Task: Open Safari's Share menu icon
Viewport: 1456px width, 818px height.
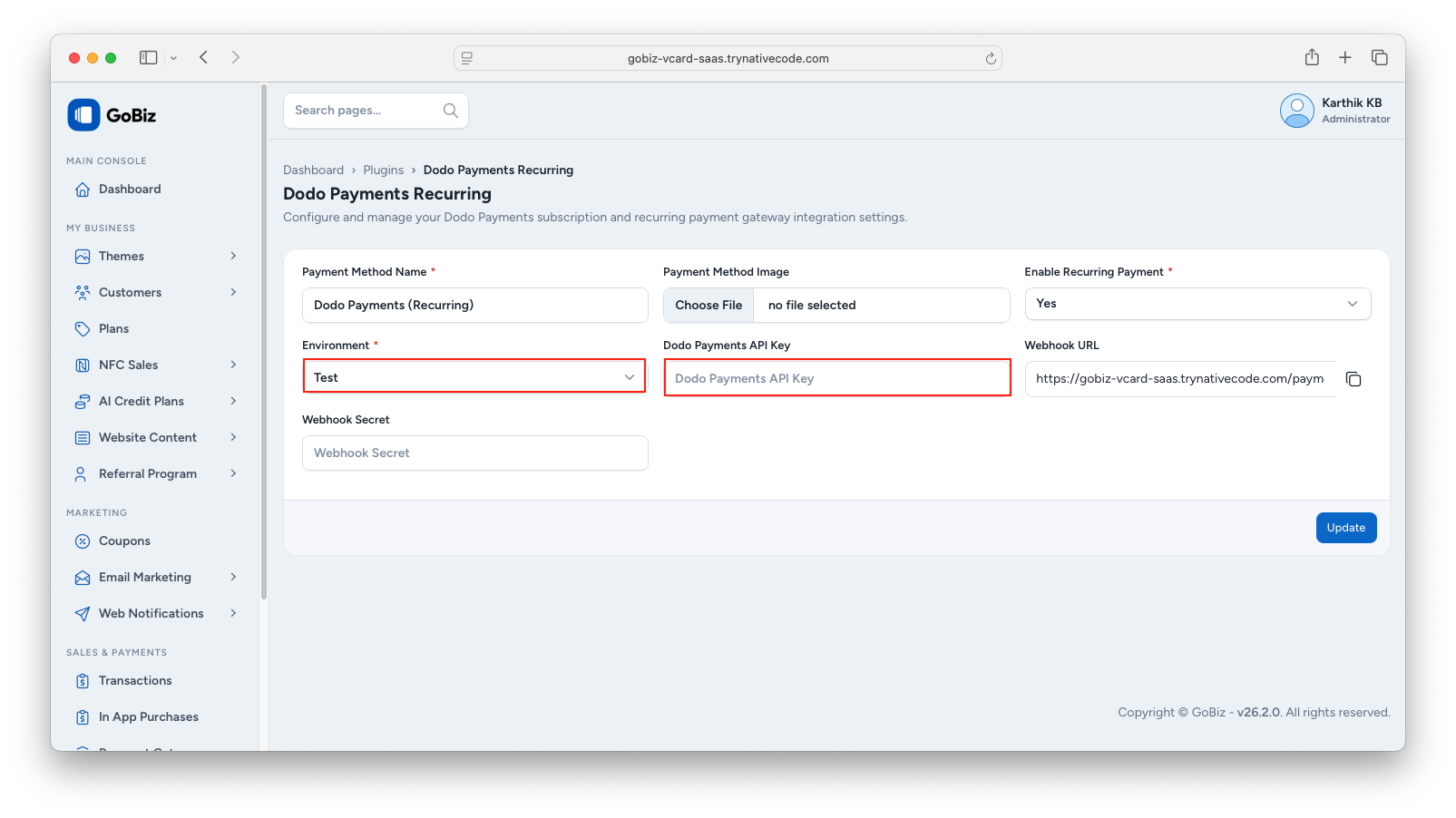Action: 1312,57
